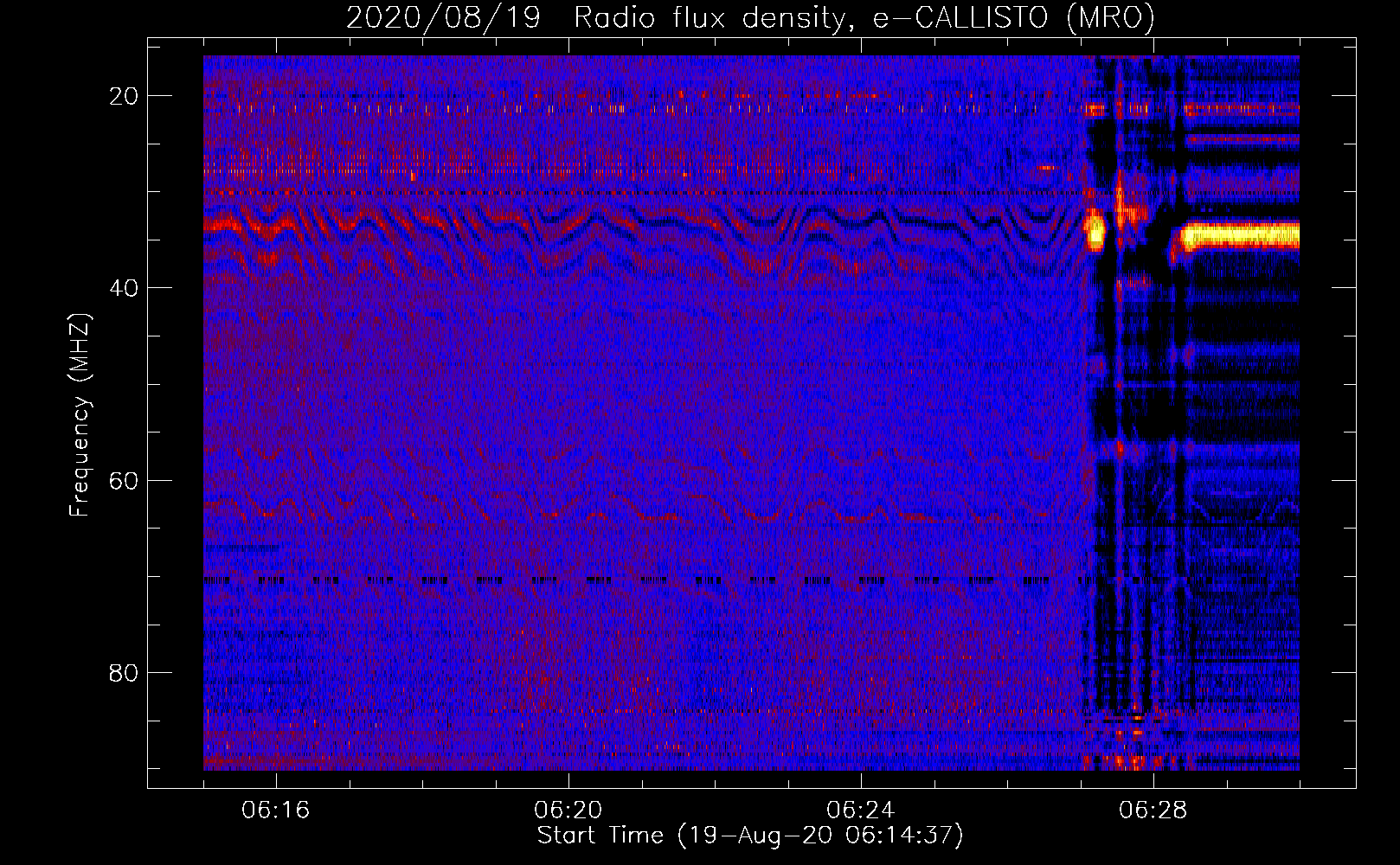Click the plot title 'Radio flux density, e-CALLISTO (MRO)'
Viewport: 1400px width, 865px height.
(x=864, y=18)
